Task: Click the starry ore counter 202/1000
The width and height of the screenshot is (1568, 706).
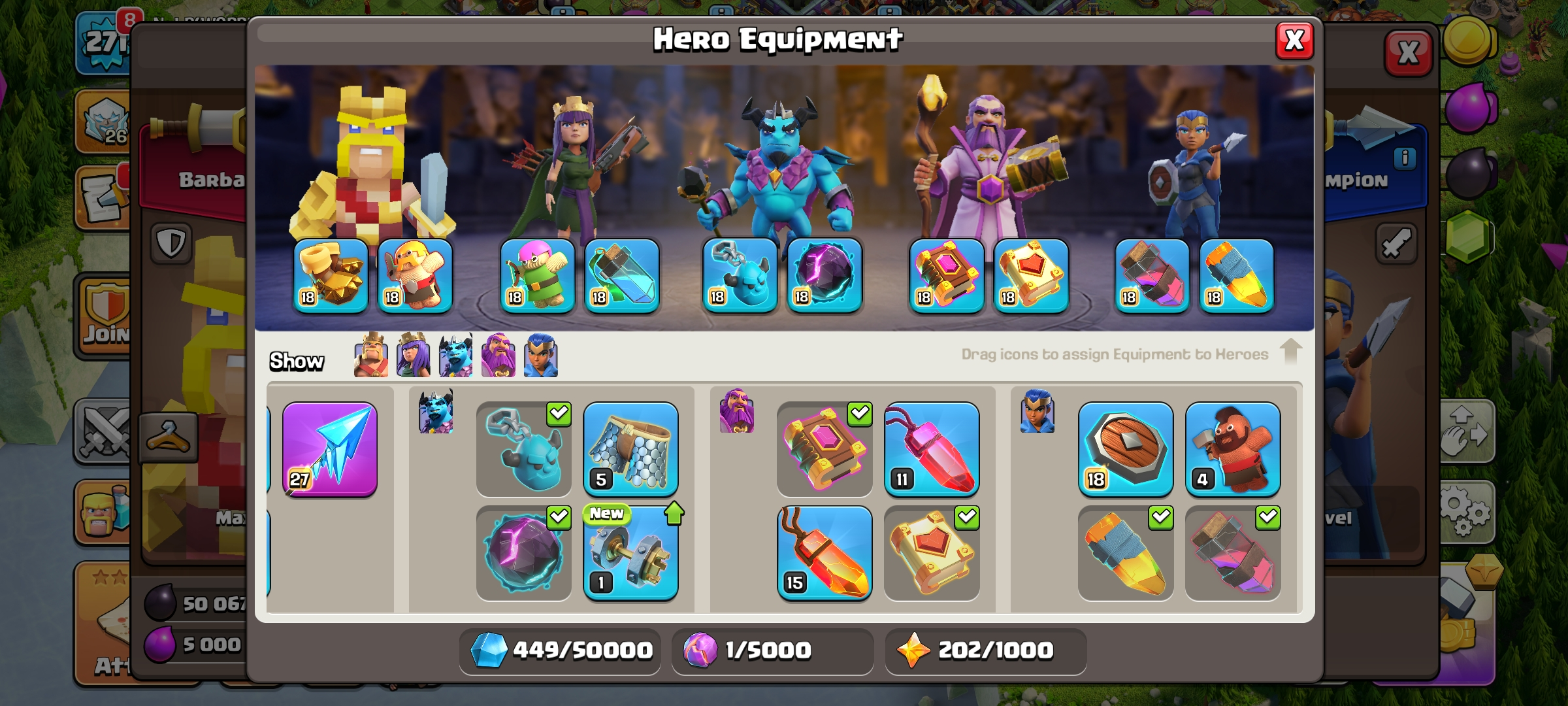Action: pos(985,650)
